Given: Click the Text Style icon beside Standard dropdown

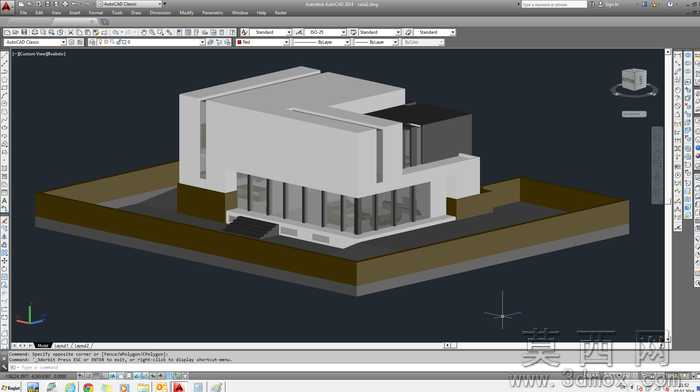Looking at the screenshot, I should [244, 32].
